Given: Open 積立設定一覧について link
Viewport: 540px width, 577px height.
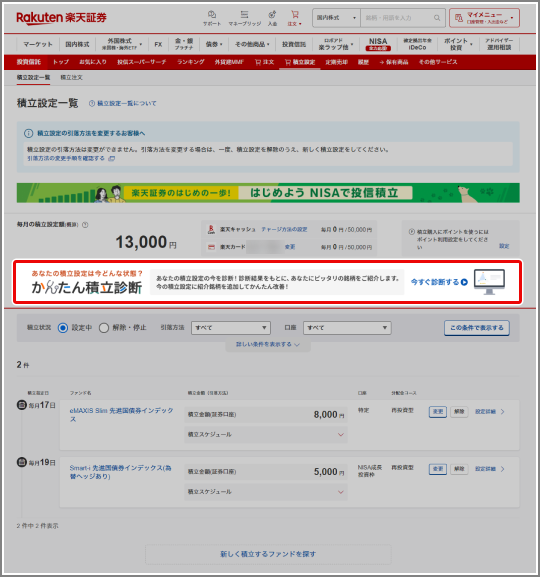Looking at the screenshot, I should 123,103.
